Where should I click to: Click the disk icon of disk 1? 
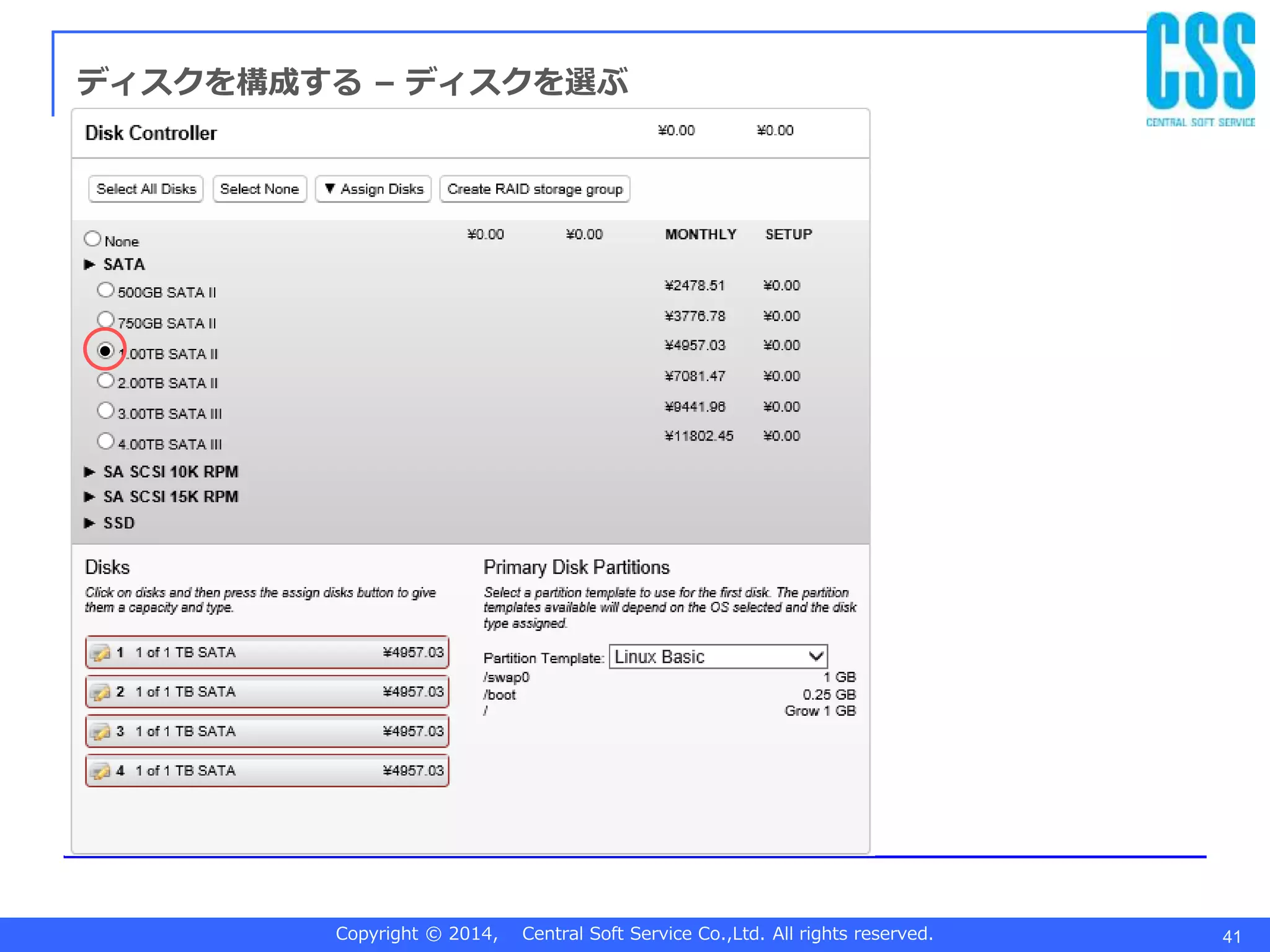click(x=100, y=653)
